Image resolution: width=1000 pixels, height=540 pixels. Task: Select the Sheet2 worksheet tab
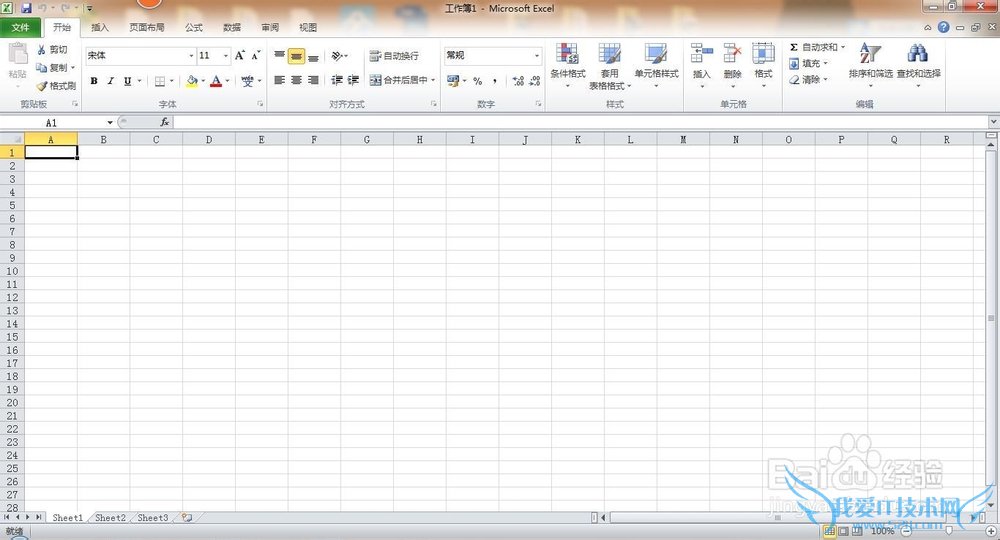pos(110,518)
